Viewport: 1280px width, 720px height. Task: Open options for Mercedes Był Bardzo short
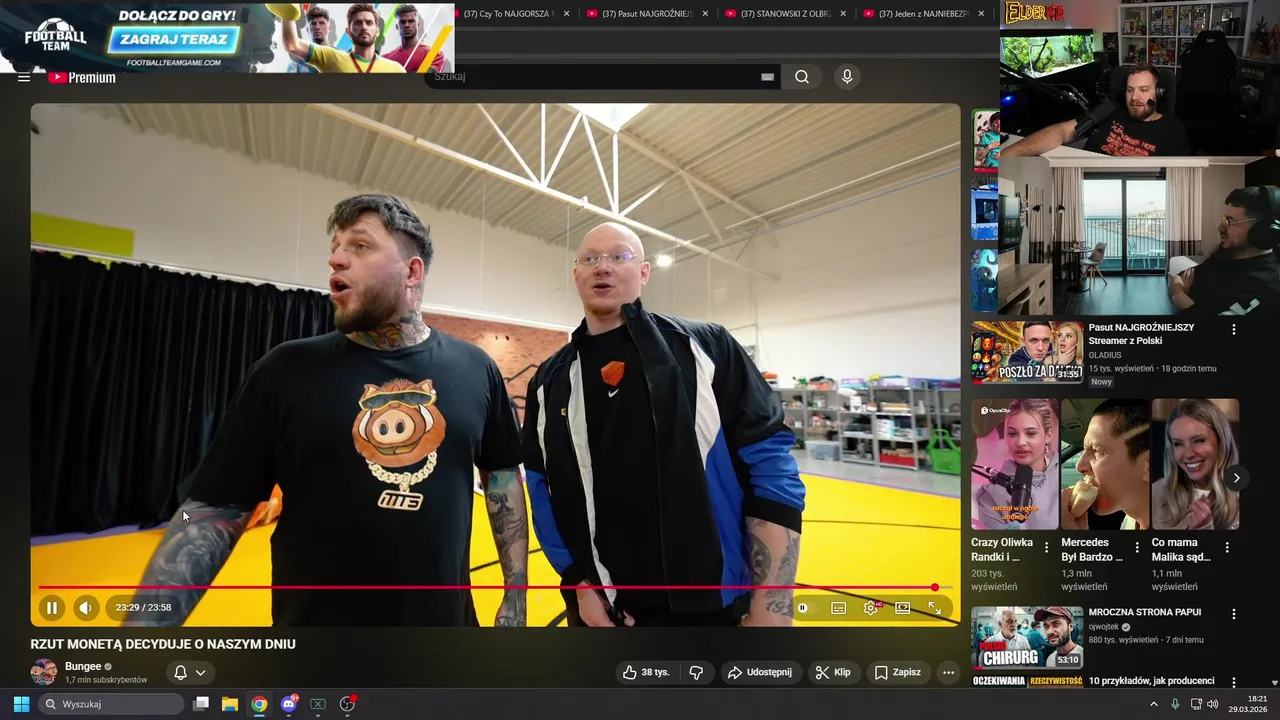[x=1136, y=547]
